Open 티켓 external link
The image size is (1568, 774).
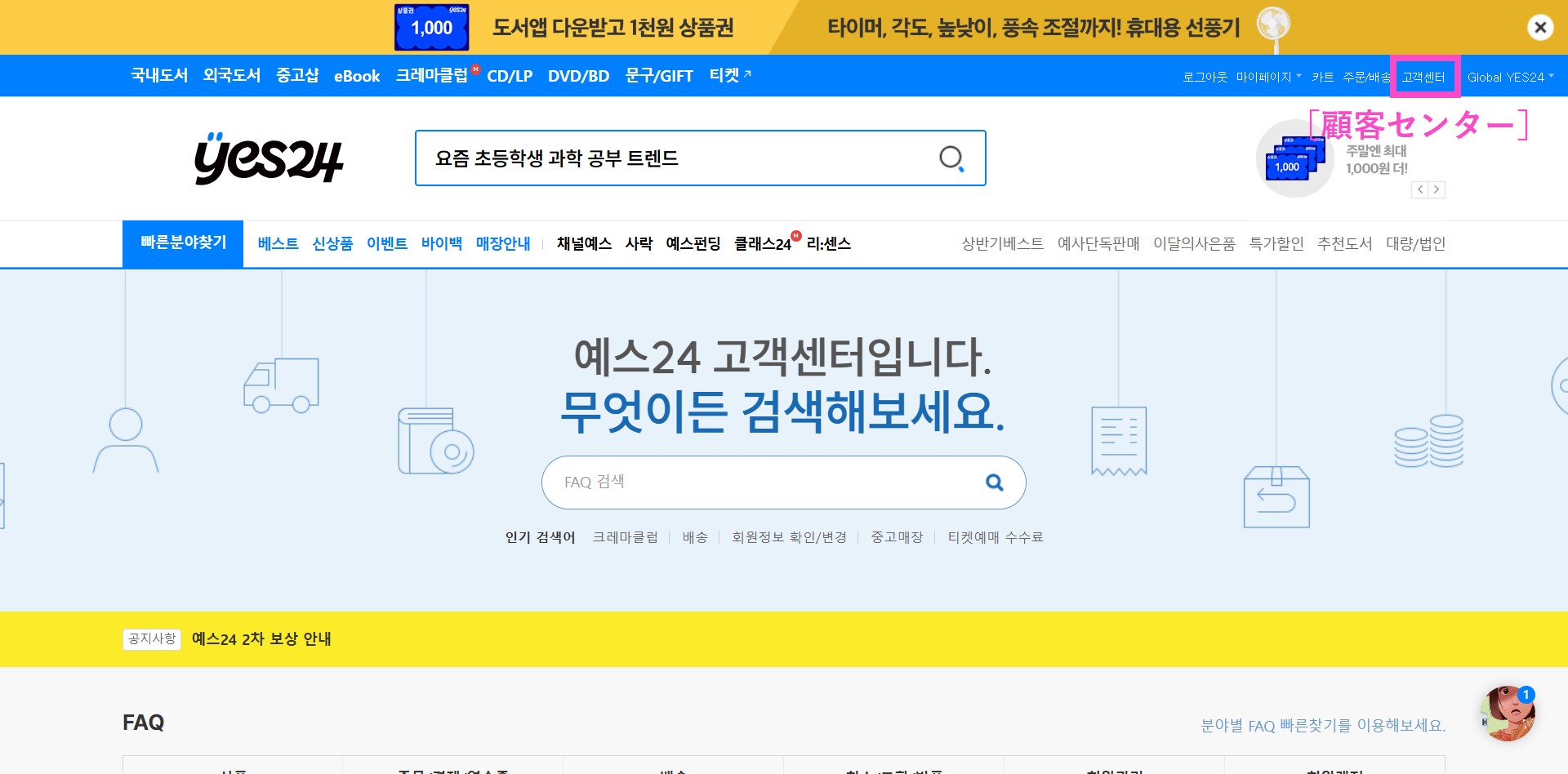point(730,76)
